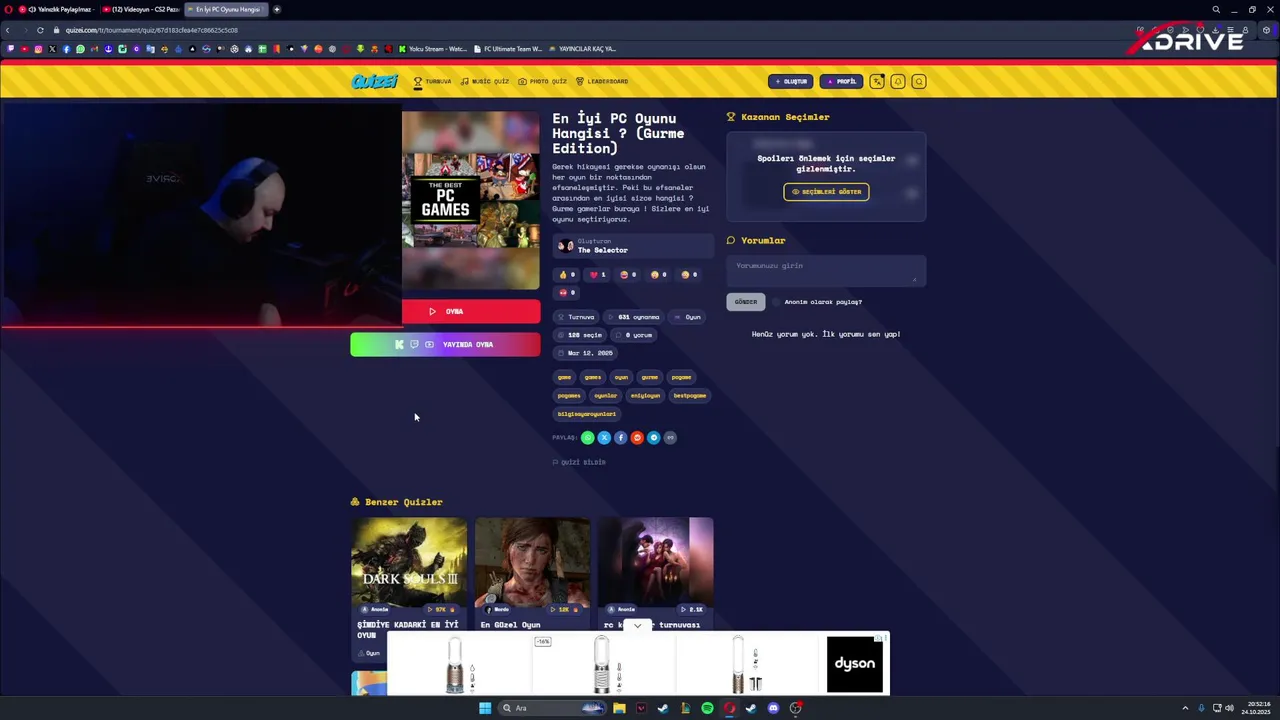Switch to the Videoyun CS2 browser tab
Viewport: 1280px width, 720px height.
[x=141, y=9]
